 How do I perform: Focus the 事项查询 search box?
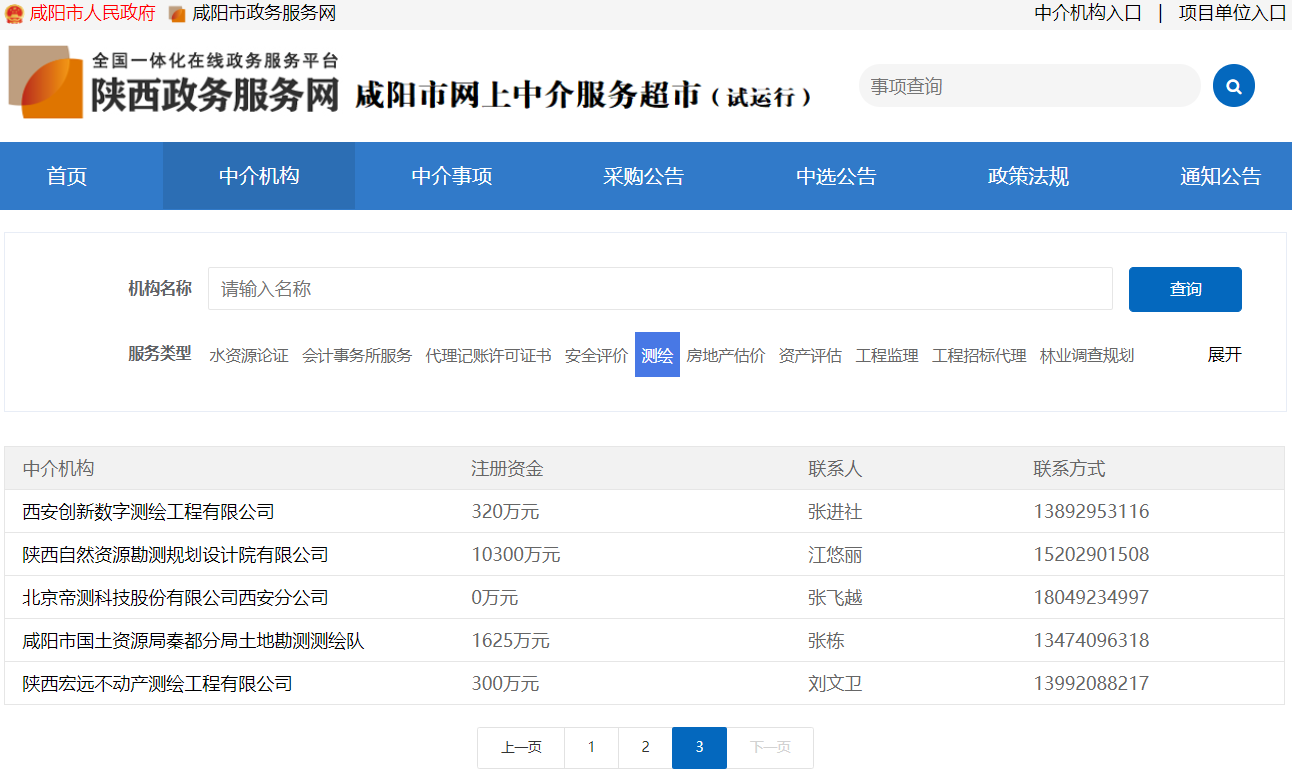click(1029, 86)
